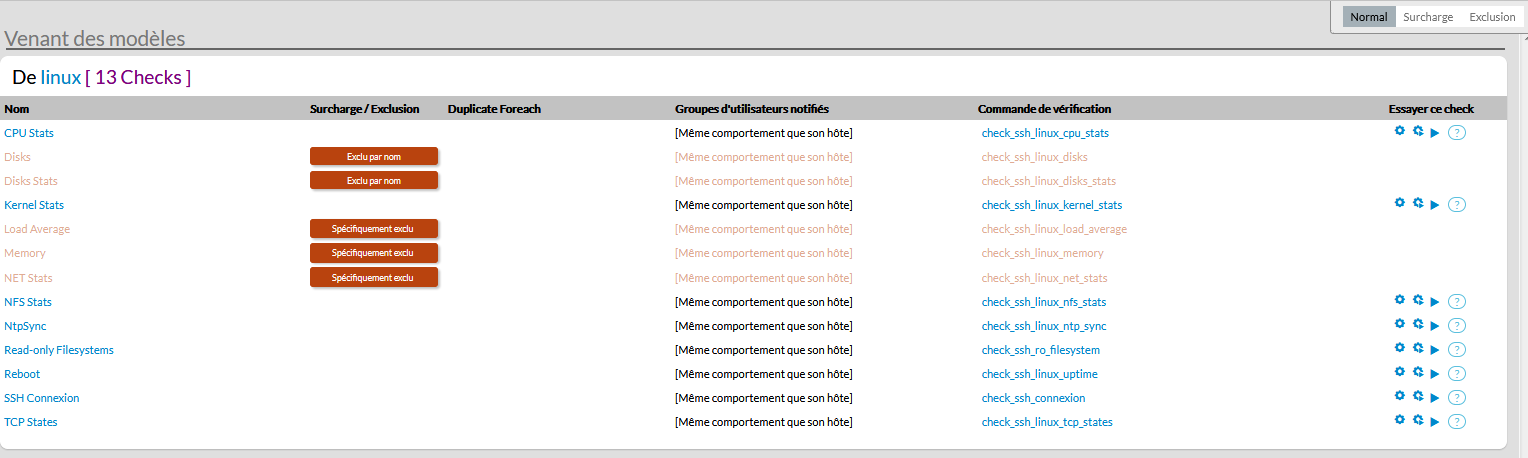This screenshot has height=458, width=1528.
Task: Click the first gear icon for SSH Connexion
Action: [1400, 396]
